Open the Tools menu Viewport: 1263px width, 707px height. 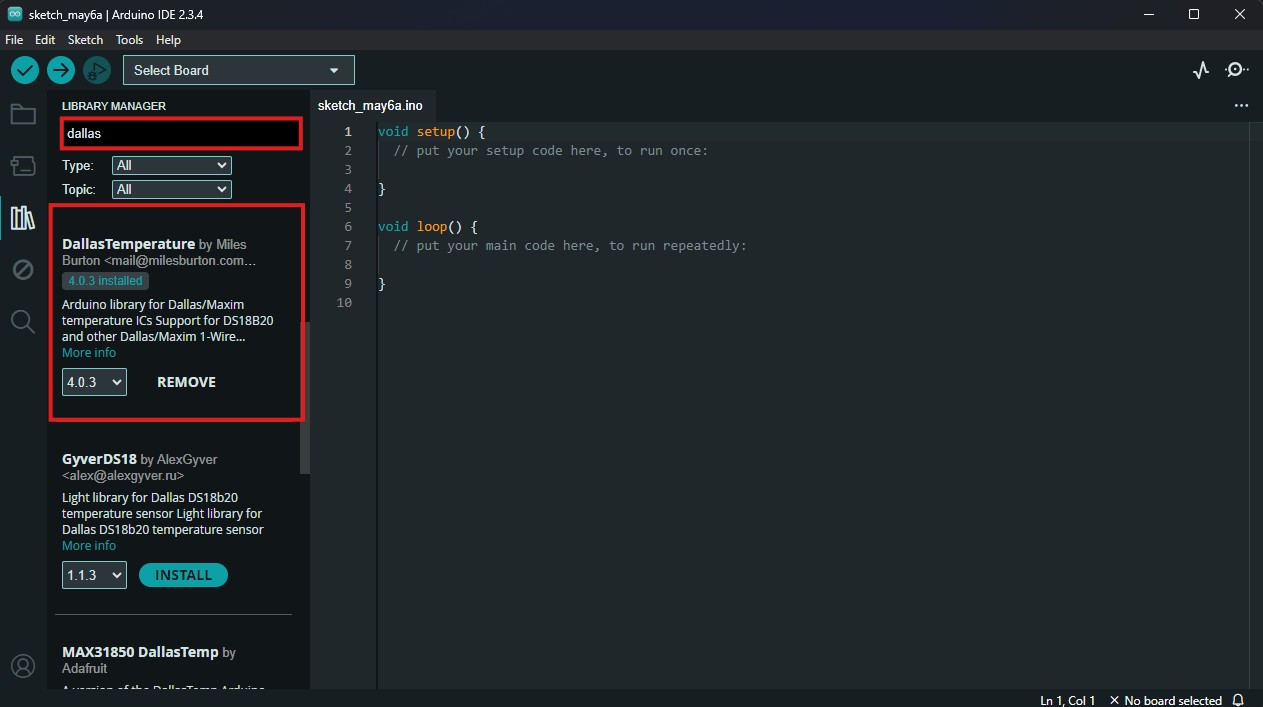130,40
